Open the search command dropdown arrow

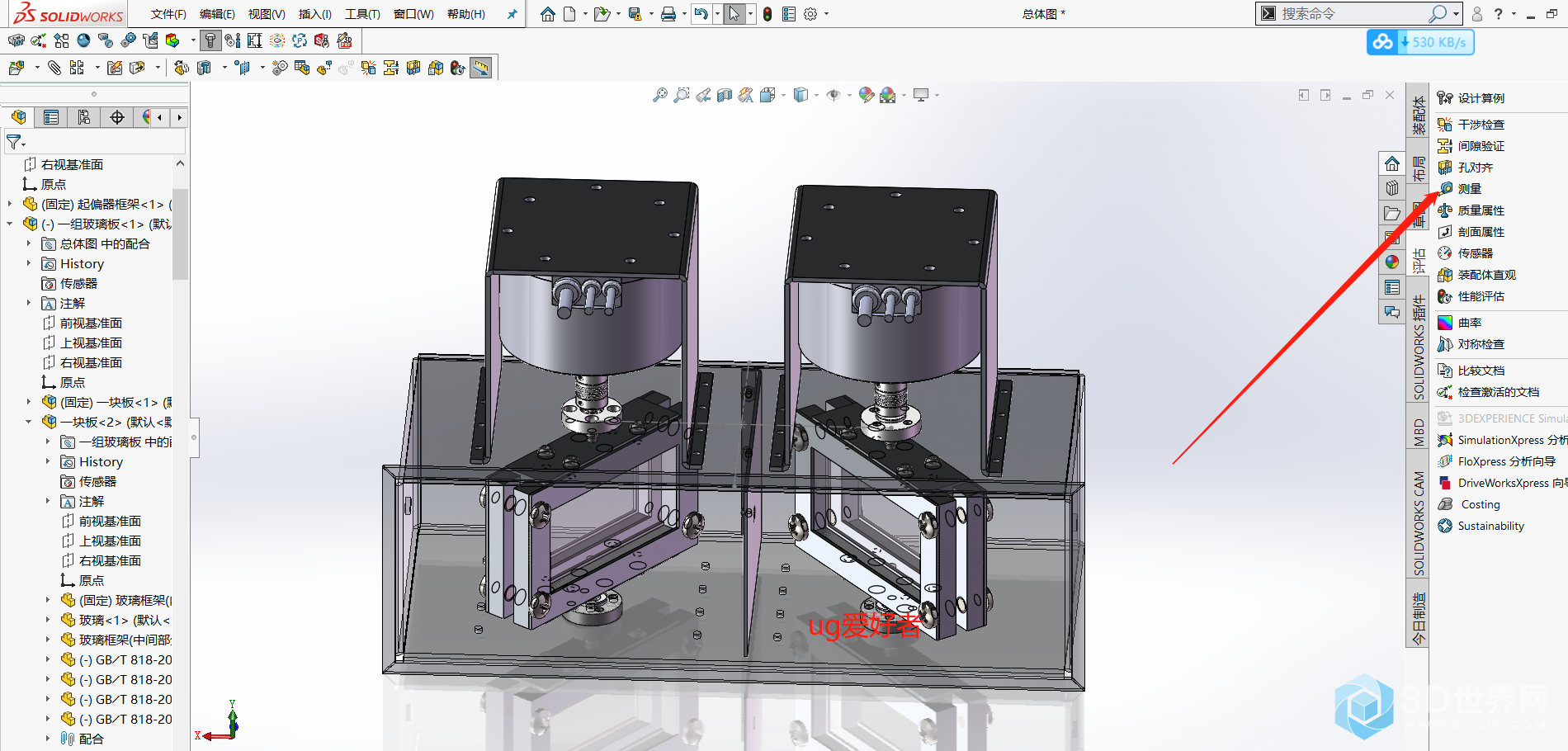(1457, 14)
